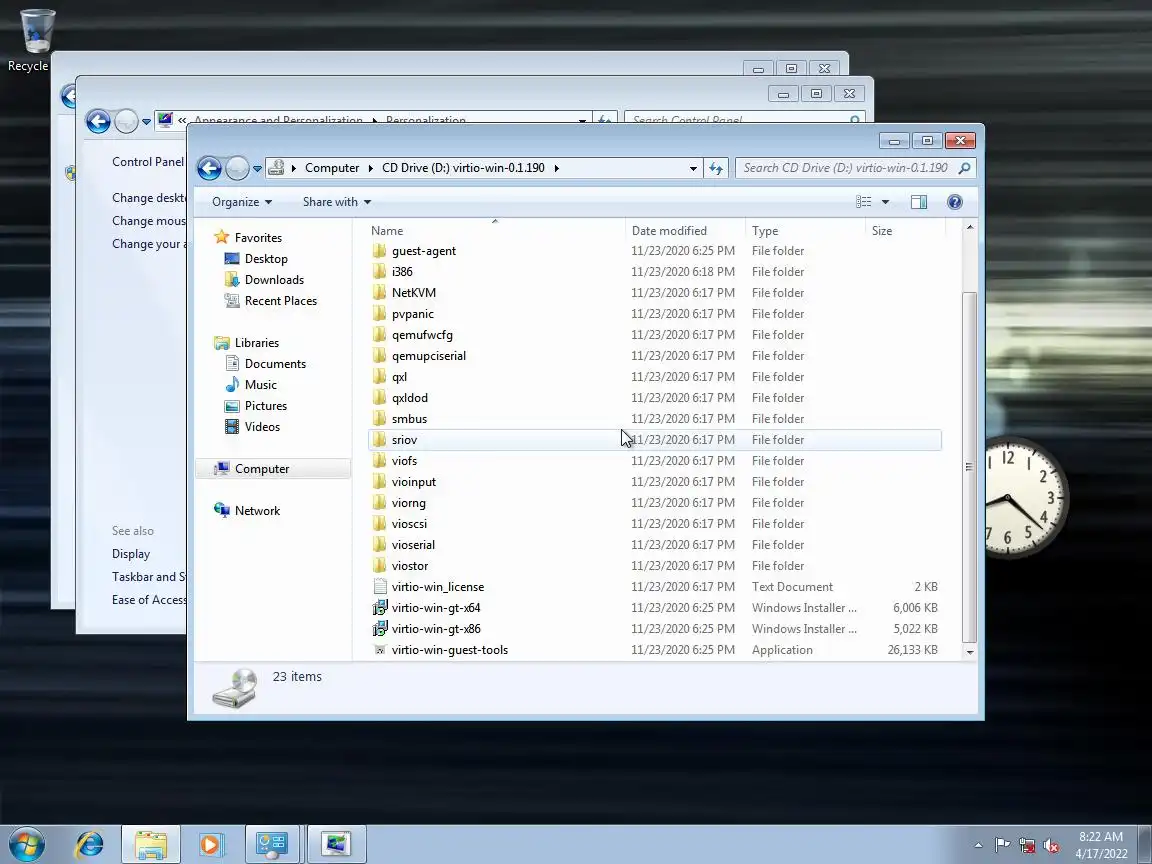
Task: Open the view options dropdown arrow
Action: coord(885,202)
